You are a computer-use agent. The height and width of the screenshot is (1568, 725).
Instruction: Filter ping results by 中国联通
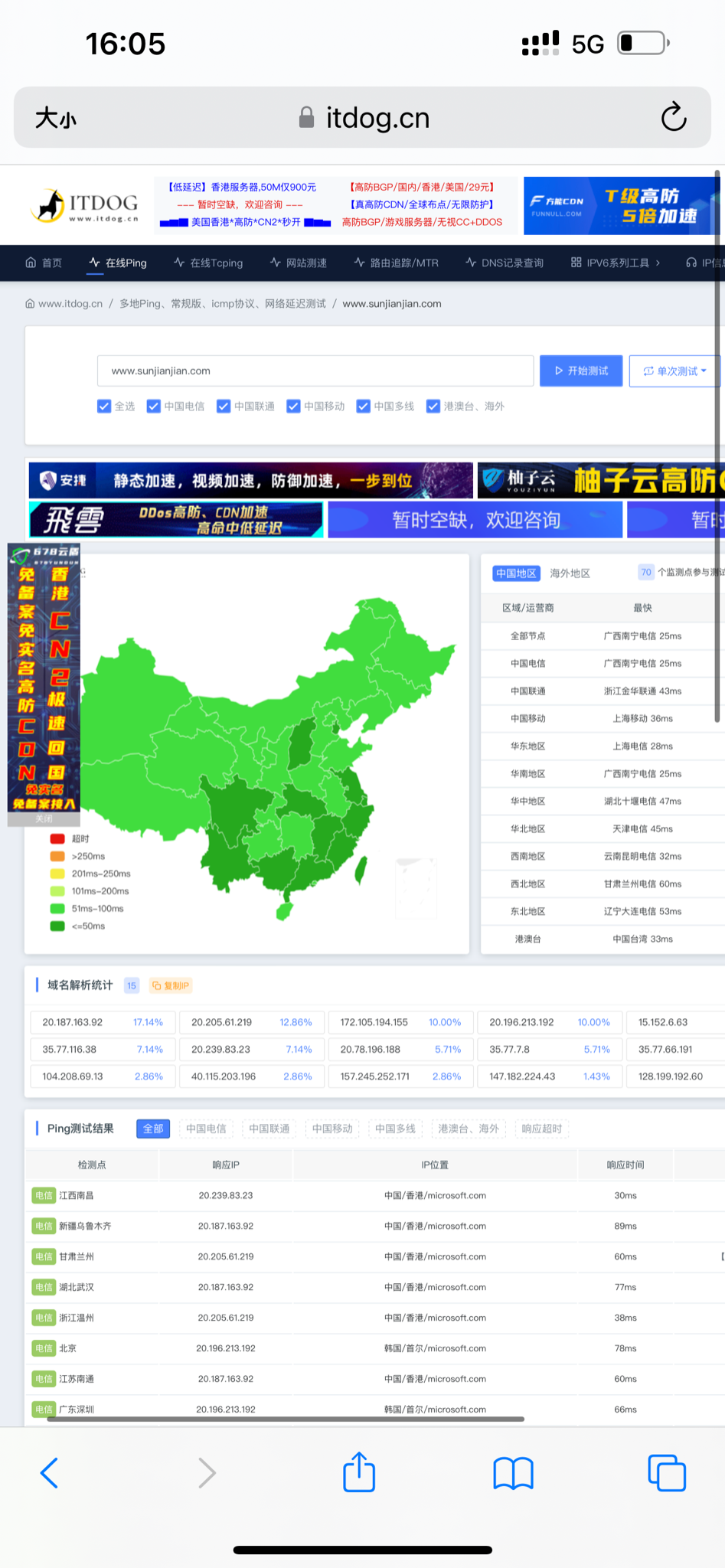[269, 1129]
